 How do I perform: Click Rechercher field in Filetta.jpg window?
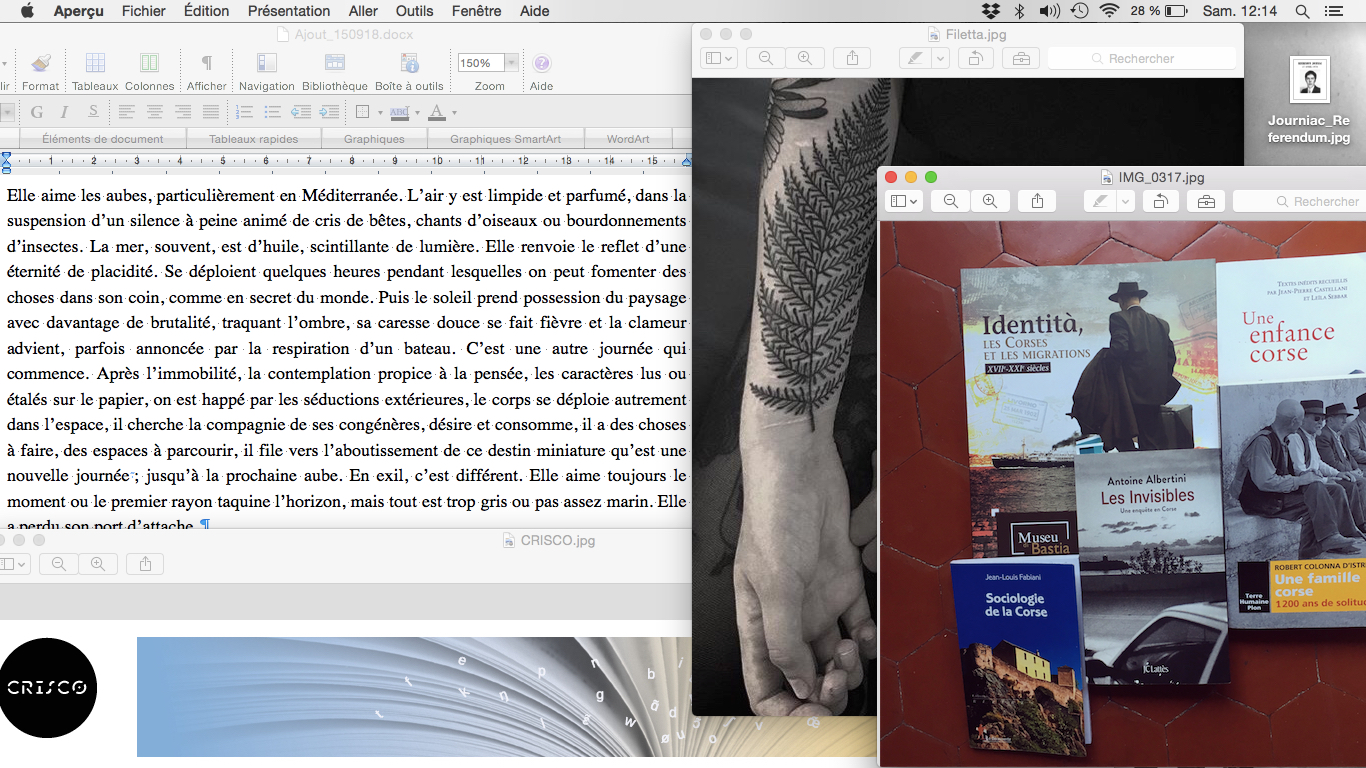click(1142, 59)
